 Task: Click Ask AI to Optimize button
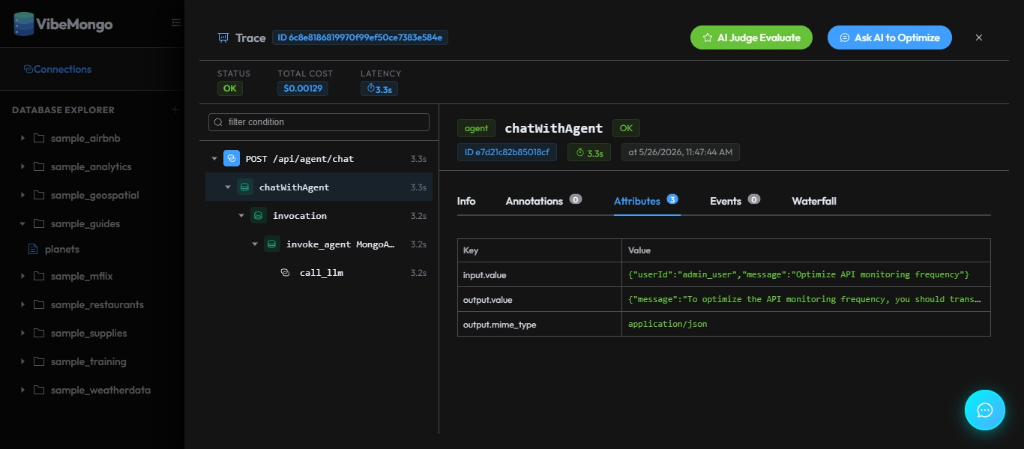click(889, 38)
